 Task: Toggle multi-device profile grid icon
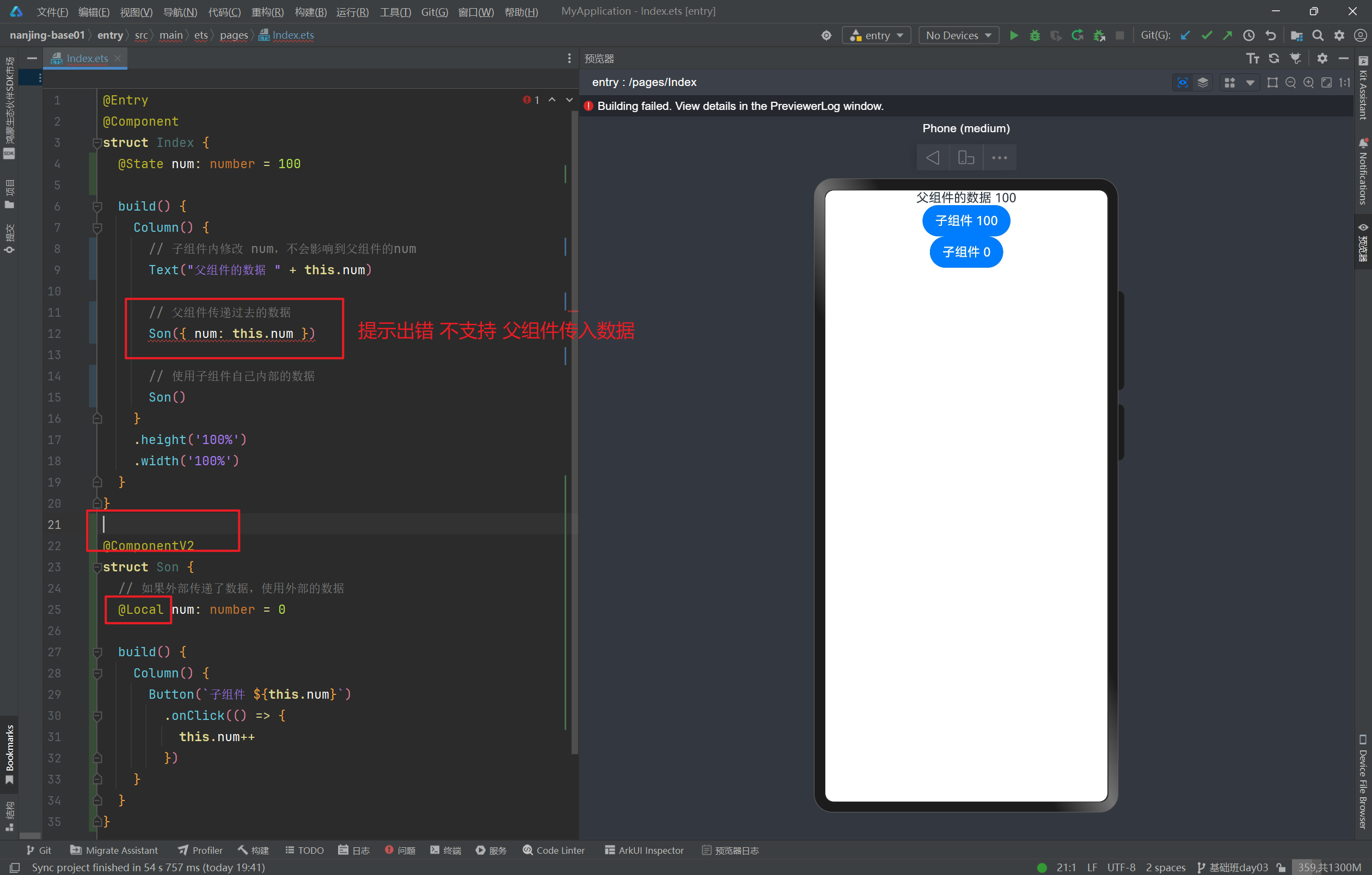coord(1229,83)
